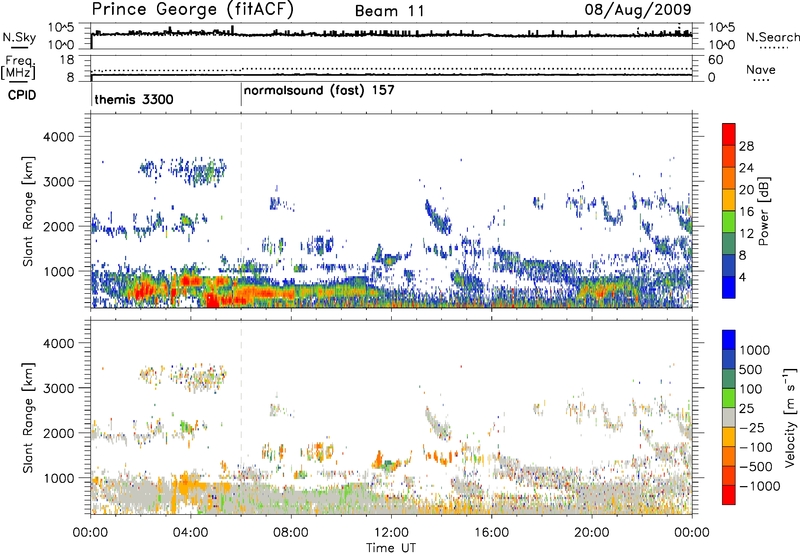Select the 'normalsound (fast) 157' CPID entry
The image size is (800, 554).
tap(319, 91)
